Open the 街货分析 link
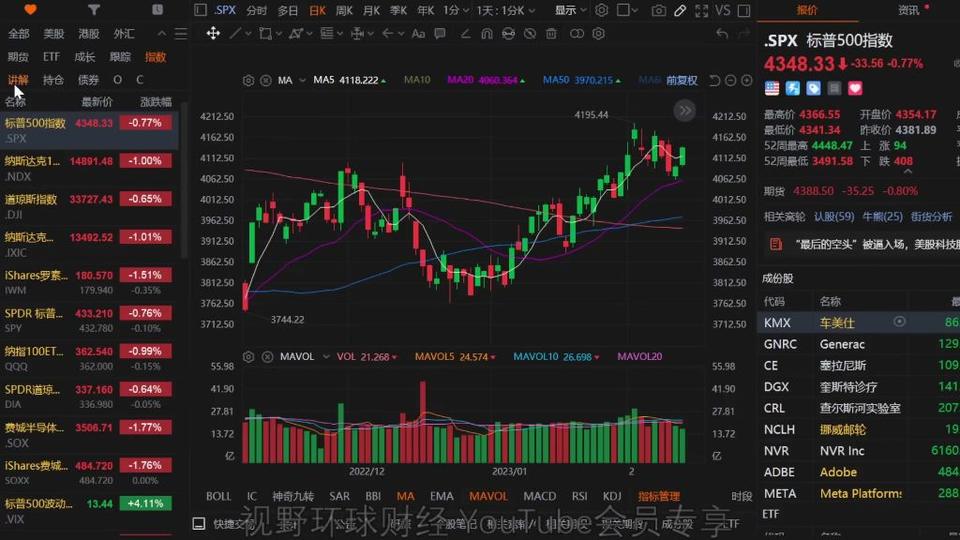This screenshot has height=540, width=960. tap(931, 216)
